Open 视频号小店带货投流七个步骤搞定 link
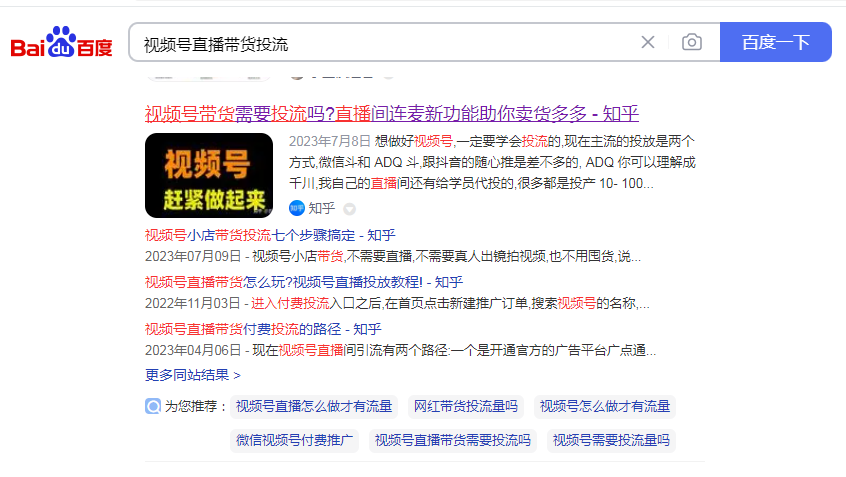Image resolution: width=846 pixels, height=477 pixels. (270, 235)
